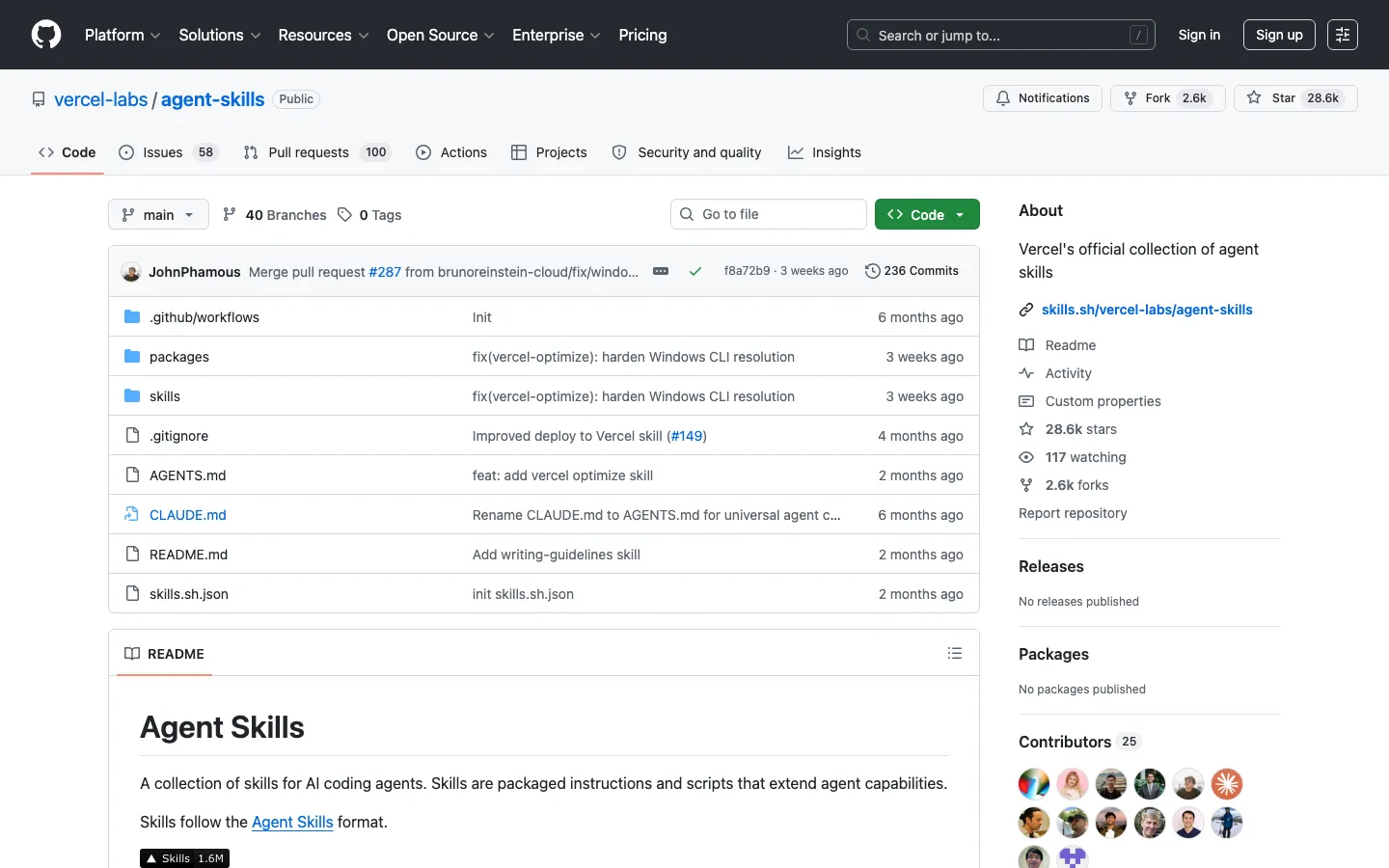The image size is (1389, 868).
Task: Star the agent-skills repository
Action: click(1295, 98)
